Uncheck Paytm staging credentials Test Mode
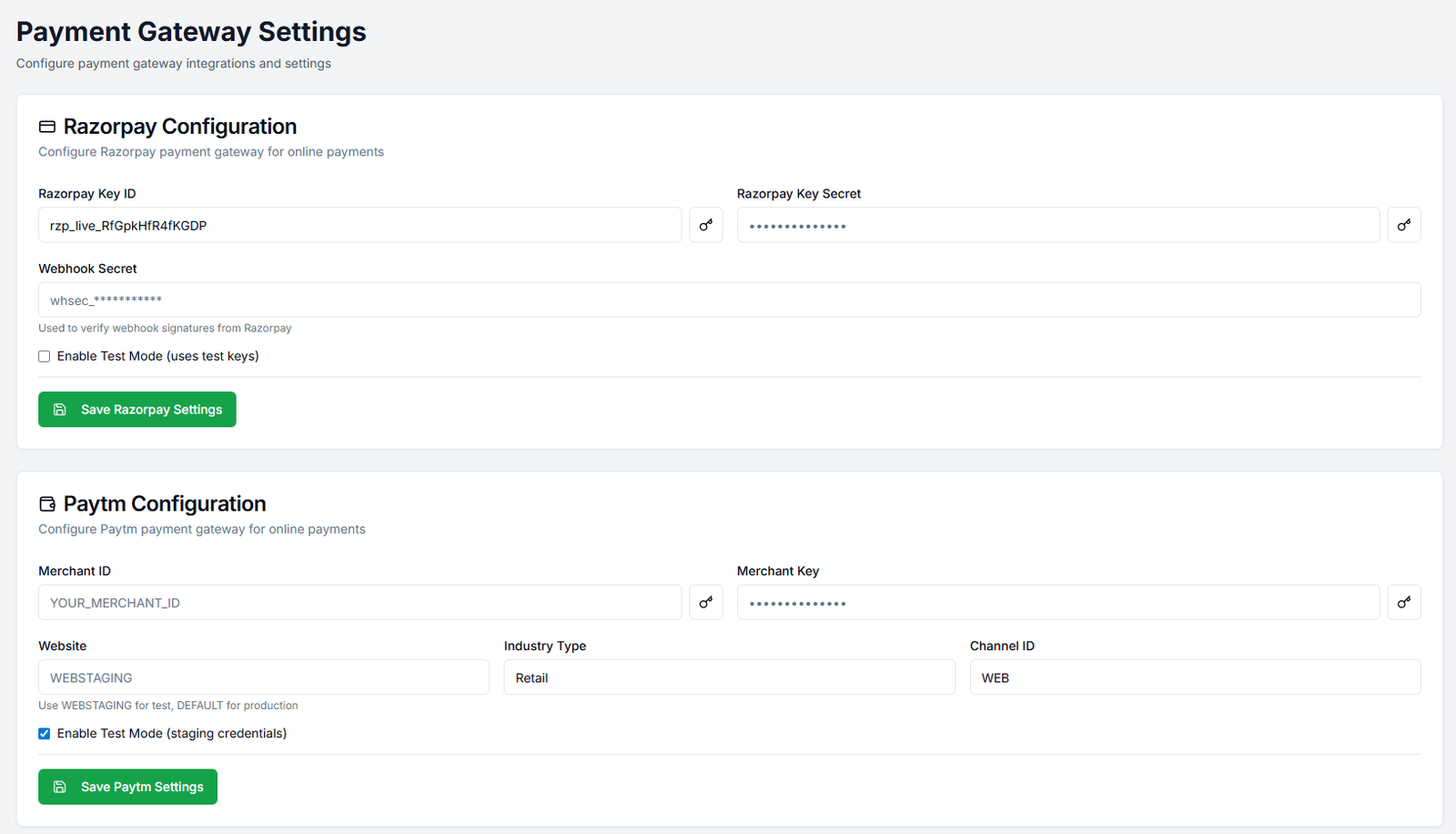This screenshot has width=1456, height=834. tap(45, 734)
